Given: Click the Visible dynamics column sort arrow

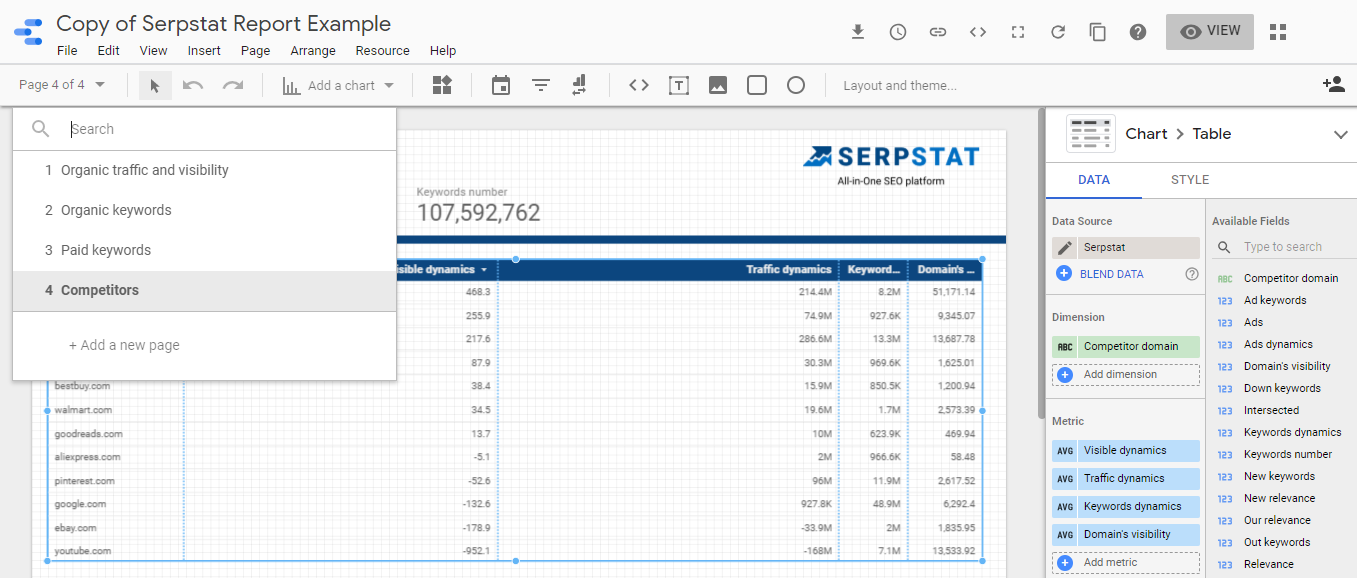Looking at the screenshot, I should pos(484,270).
